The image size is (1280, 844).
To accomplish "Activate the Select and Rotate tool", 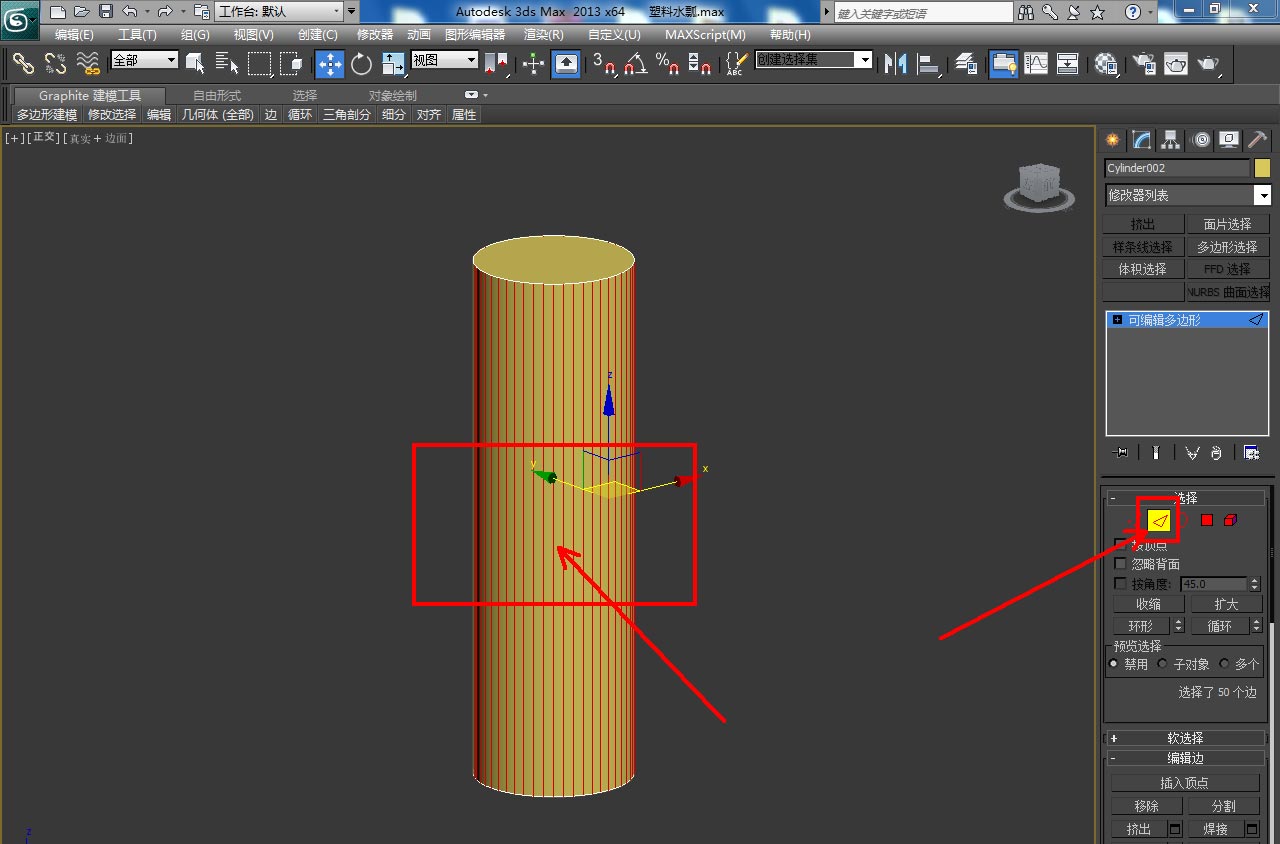I will click(x=361, y=64).
